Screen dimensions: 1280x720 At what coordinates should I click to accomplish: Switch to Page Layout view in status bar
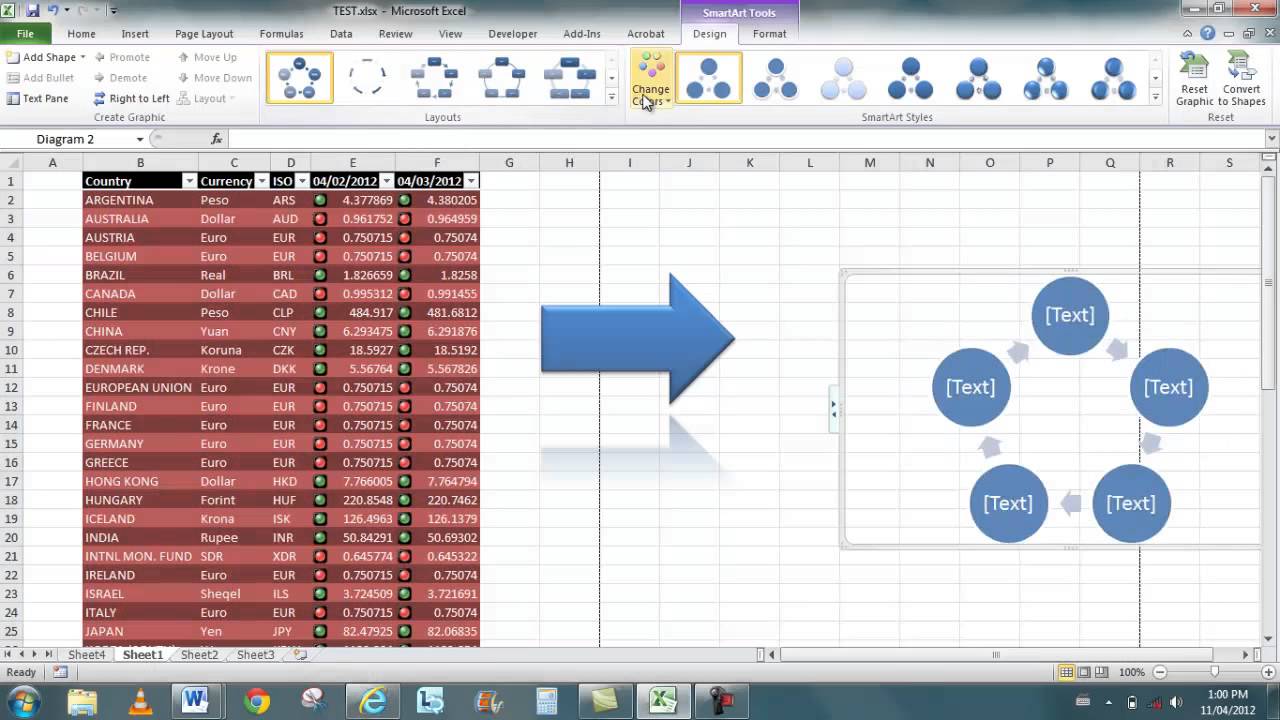click(1084, 673)
